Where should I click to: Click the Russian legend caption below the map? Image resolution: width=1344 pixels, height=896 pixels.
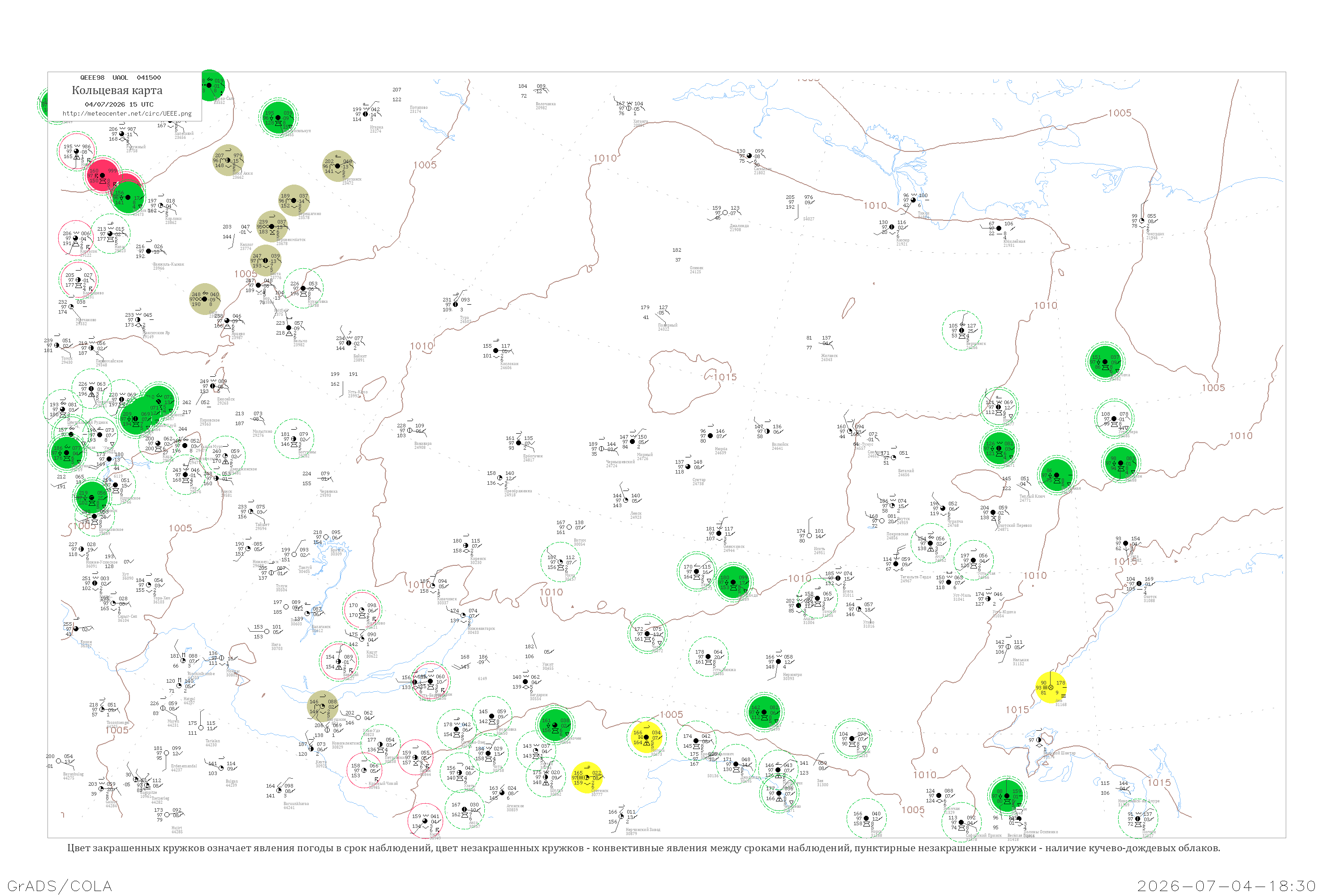click(x=643, y=848)
